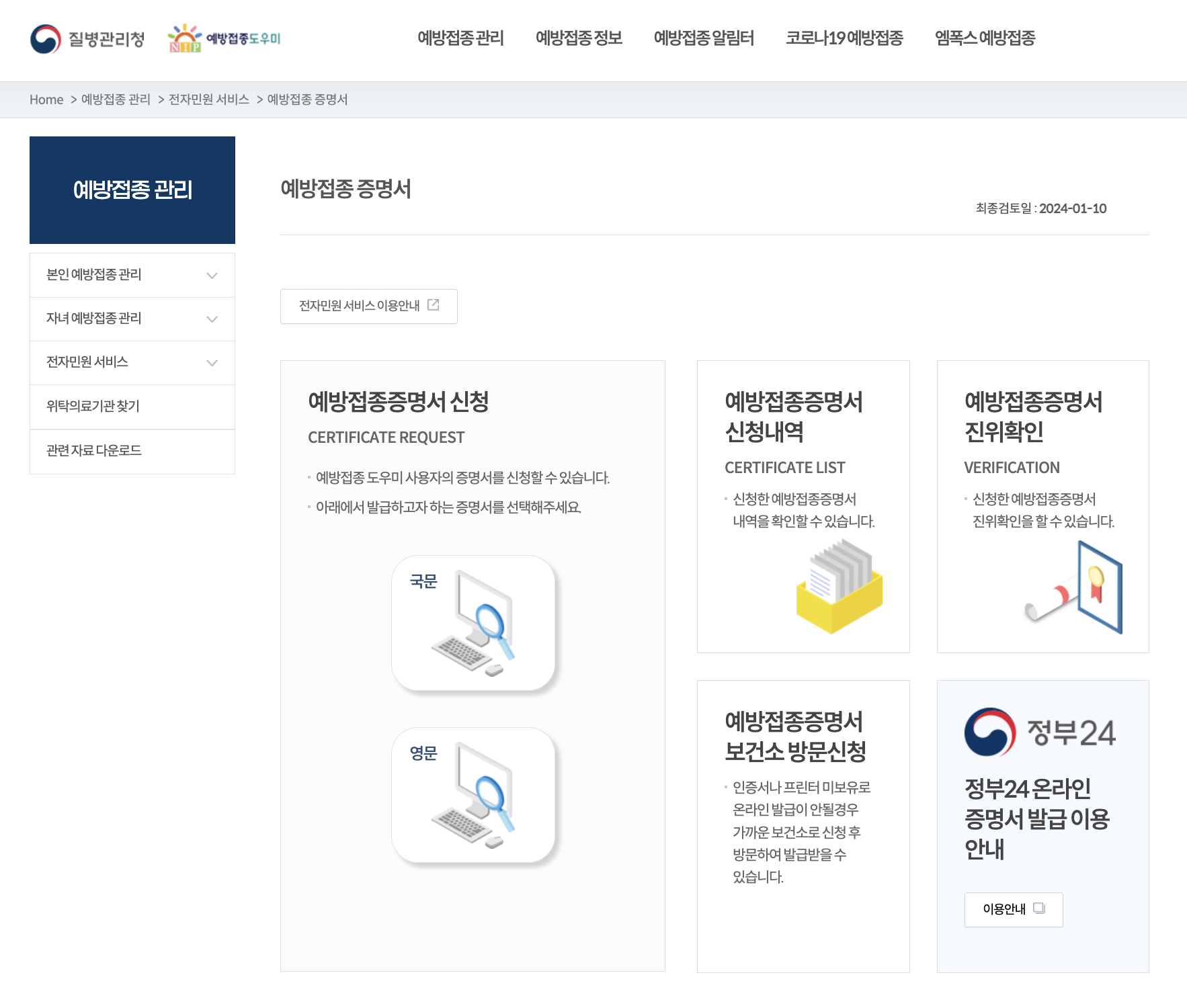Click text 아래에서 발급하고자 하는 증명서를 선택해주세요
The image size is (1187, 1008).
point(448,507)
